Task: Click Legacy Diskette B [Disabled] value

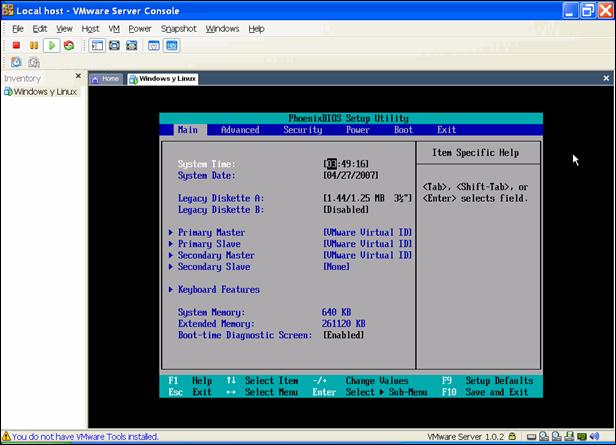Action: (x=346, y=209)
